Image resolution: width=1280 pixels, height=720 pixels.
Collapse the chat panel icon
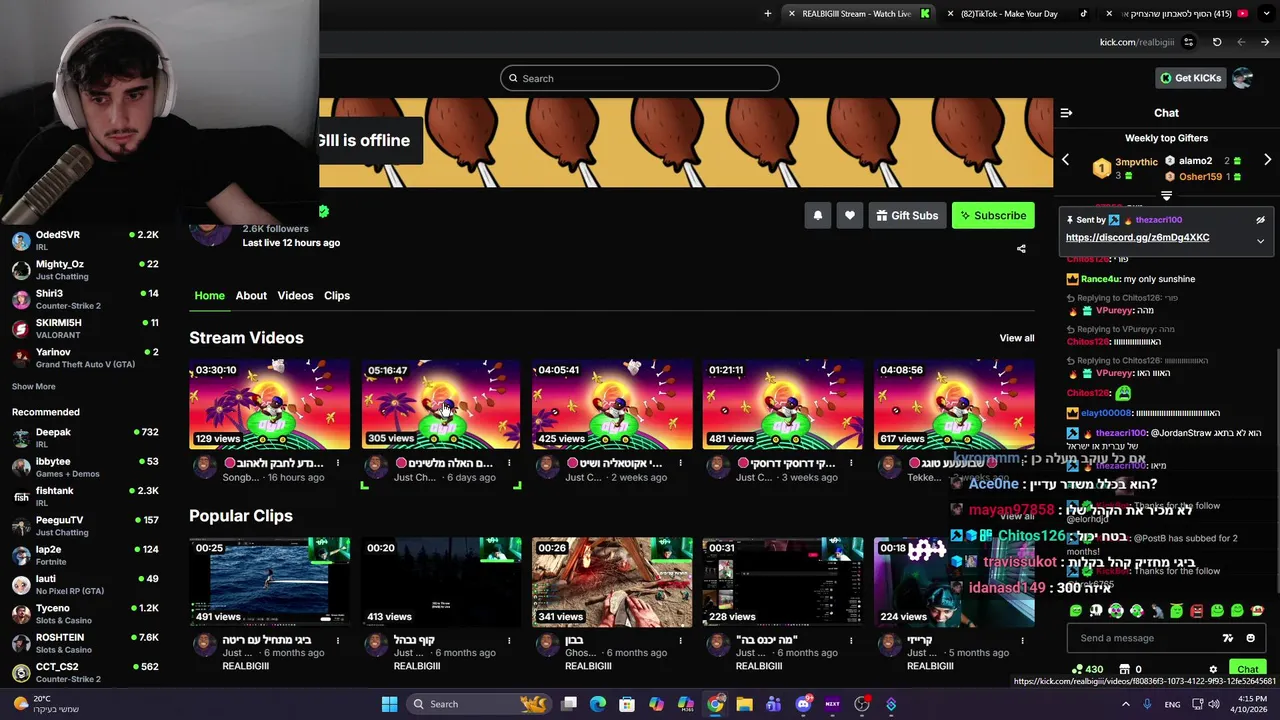pos(1066,113)
